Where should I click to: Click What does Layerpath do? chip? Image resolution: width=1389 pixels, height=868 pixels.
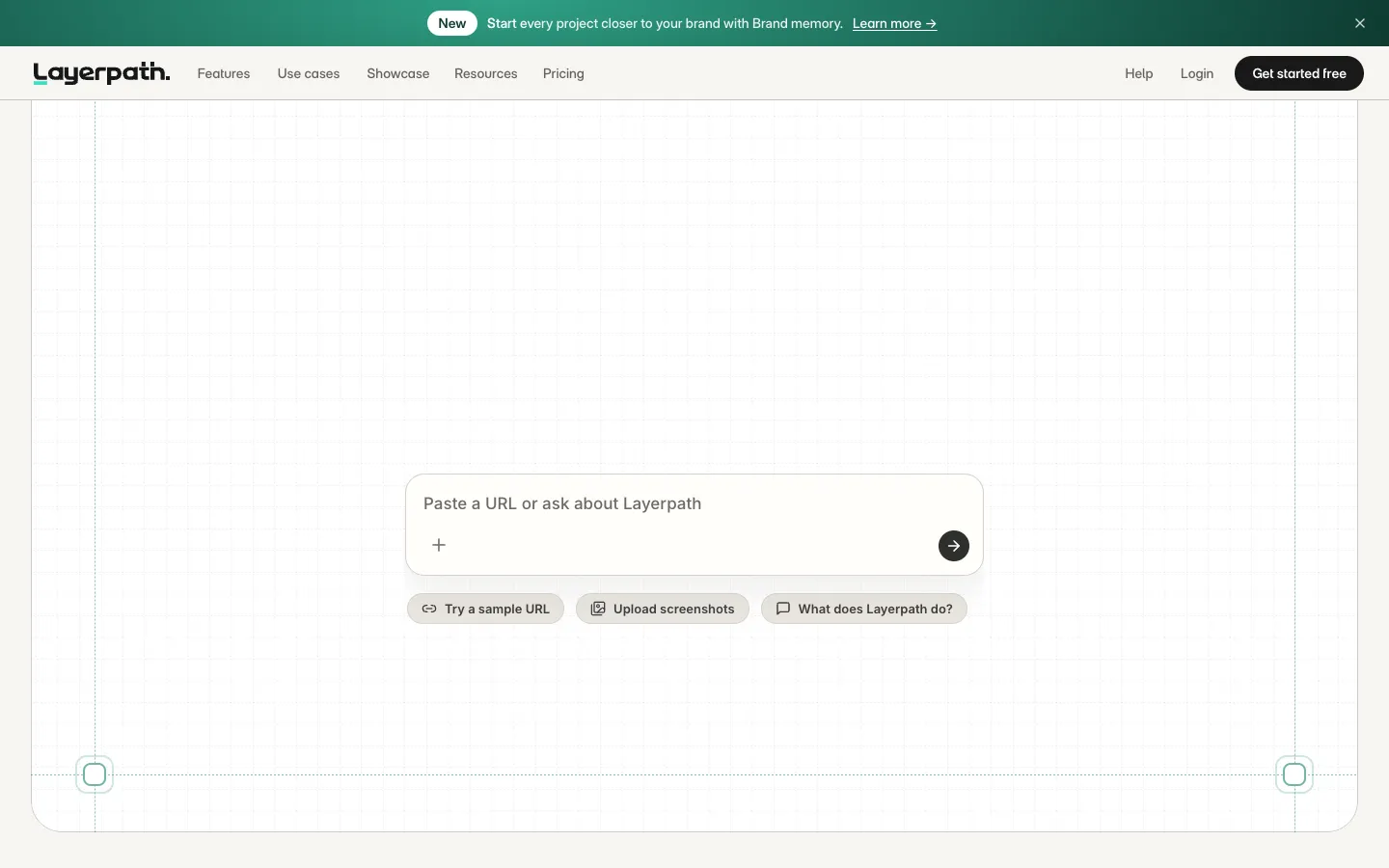[x=864, y=609]
